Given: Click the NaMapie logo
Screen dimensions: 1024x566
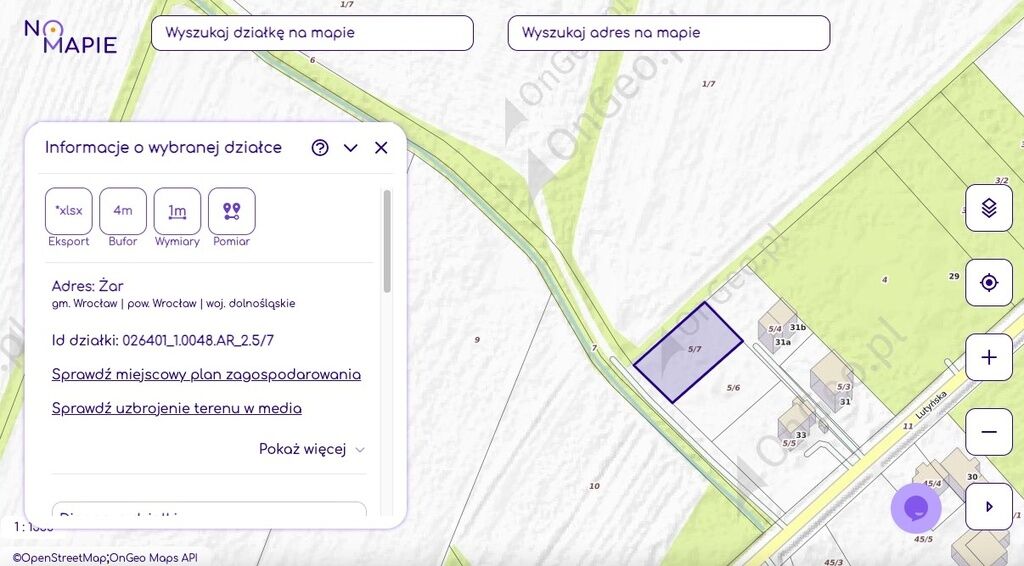Looking at the screenshot, I should click(71, 35).
